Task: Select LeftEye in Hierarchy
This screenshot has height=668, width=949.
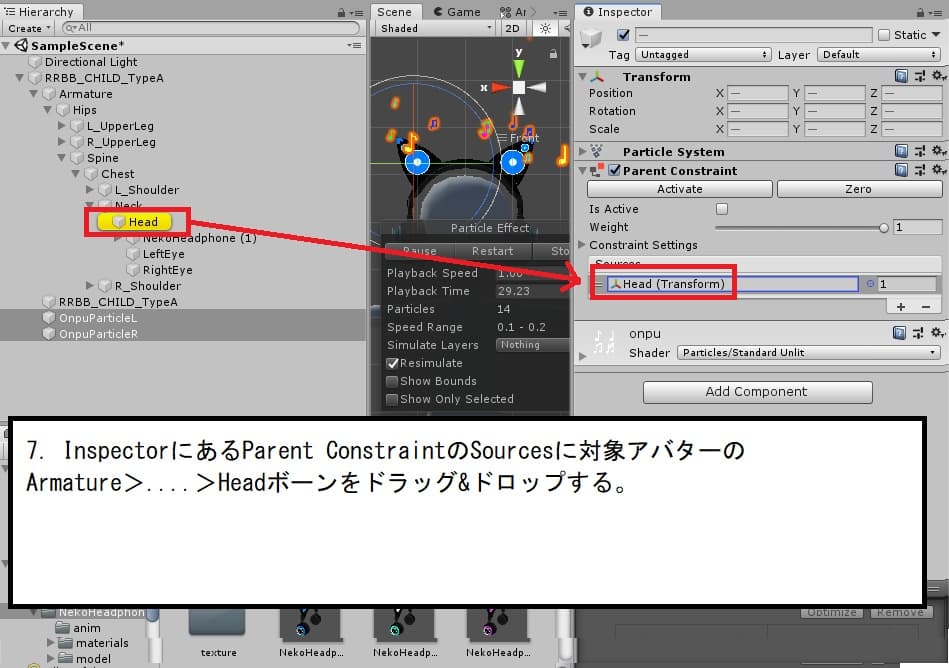Action: pyautogui.click(x=163, y=254)
